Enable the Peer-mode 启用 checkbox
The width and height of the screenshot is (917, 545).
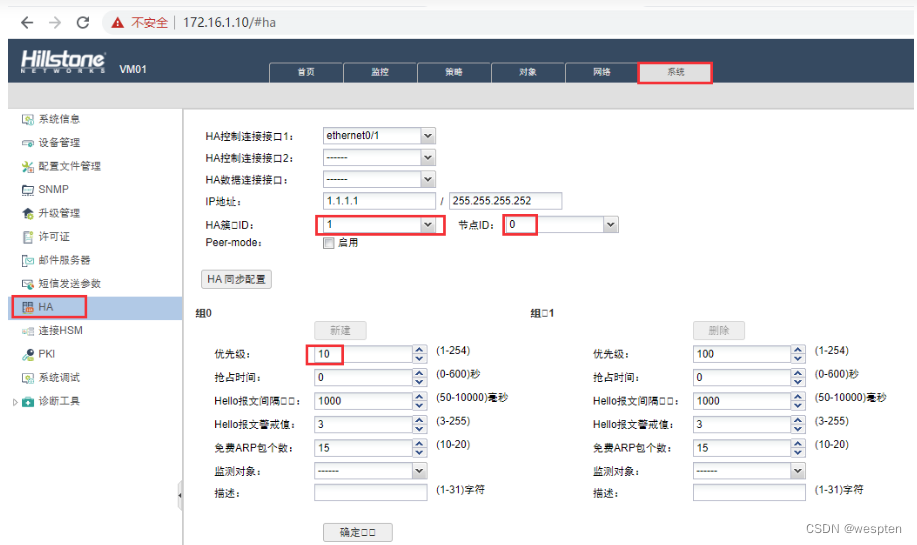pos(328,243)
